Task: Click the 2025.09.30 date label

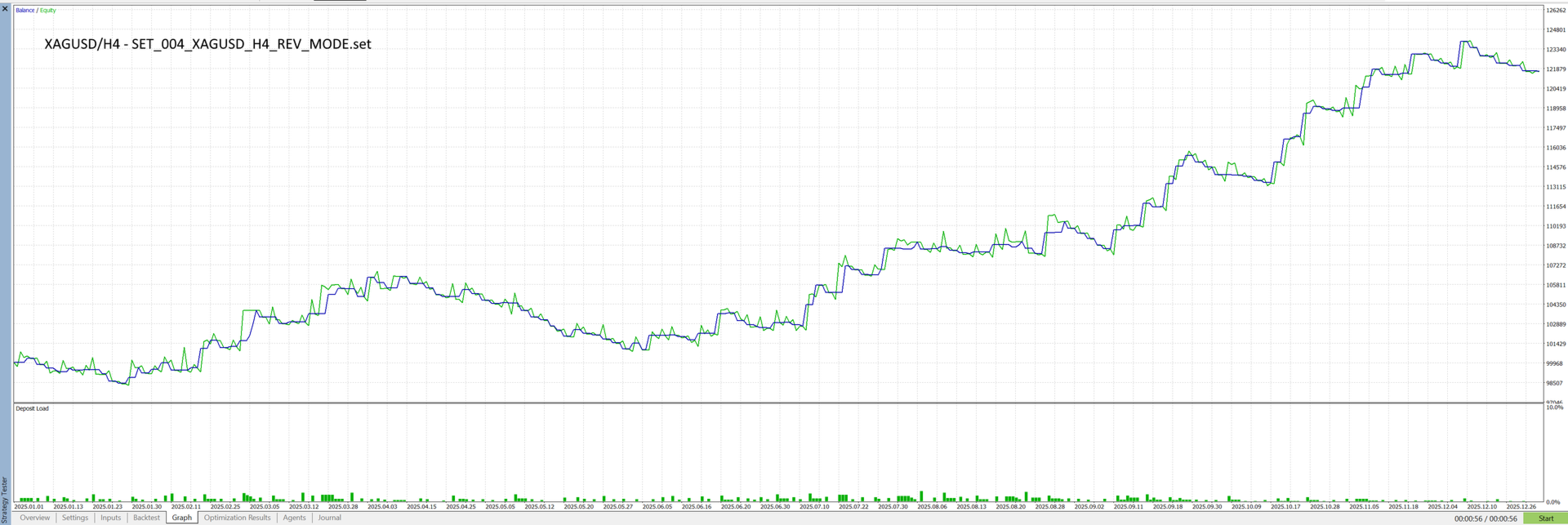Action: click(x=1207, y=507)
